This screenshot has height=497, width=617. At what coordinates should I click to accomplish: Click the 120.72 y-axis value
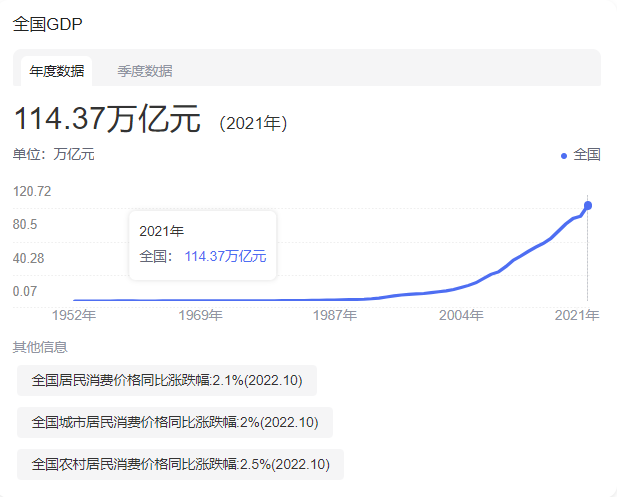[x=32, y=192]
